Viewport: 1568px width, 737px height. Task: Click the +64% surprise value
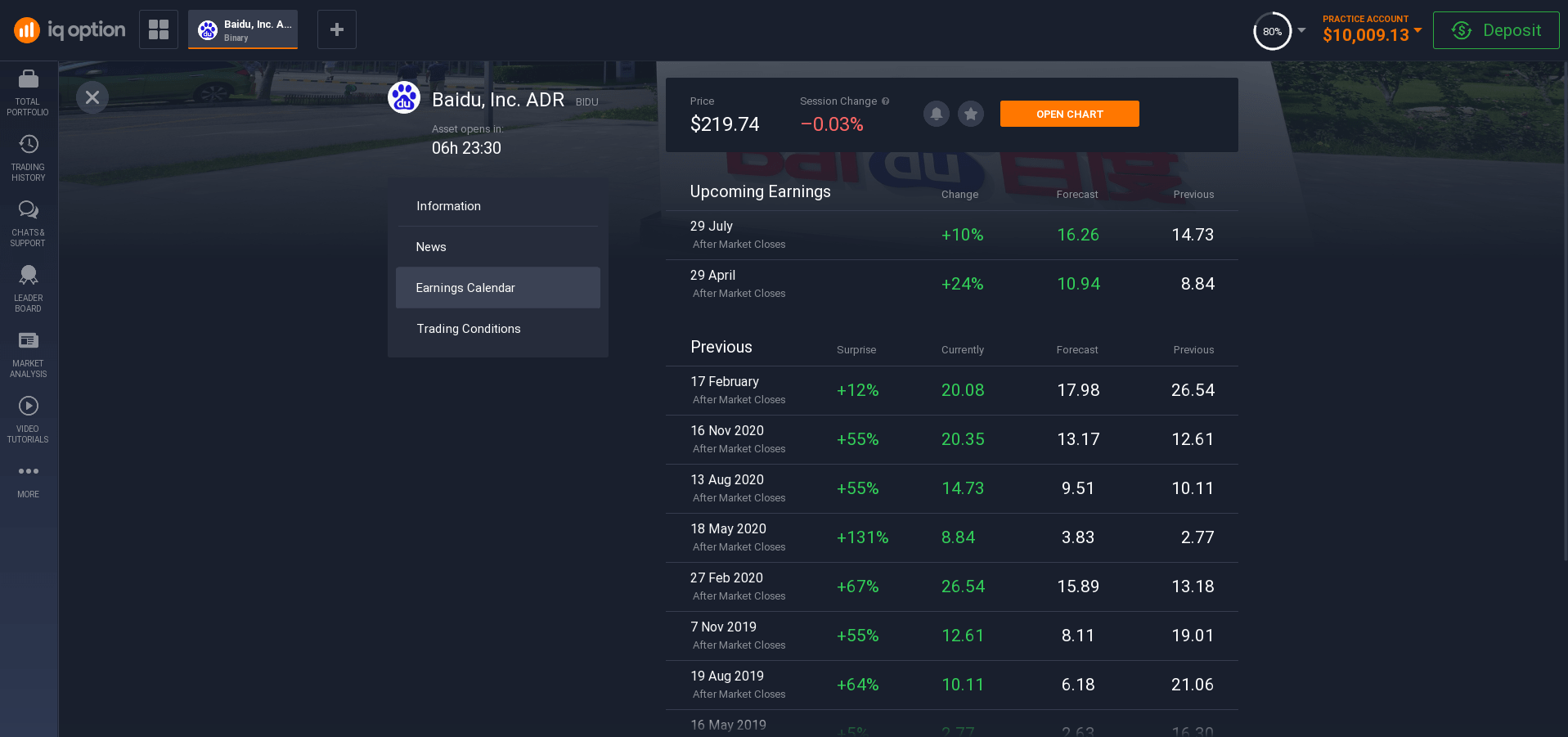click(857, 685)
